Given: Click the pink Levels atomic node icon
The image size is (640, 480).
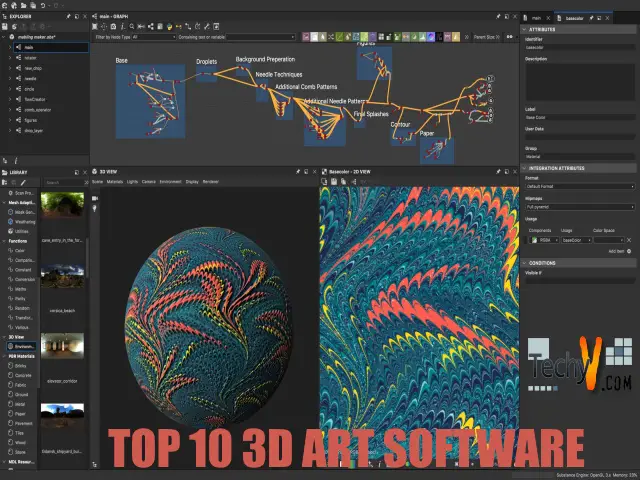Looking at the screenshot, I should [x=306, y=37].
